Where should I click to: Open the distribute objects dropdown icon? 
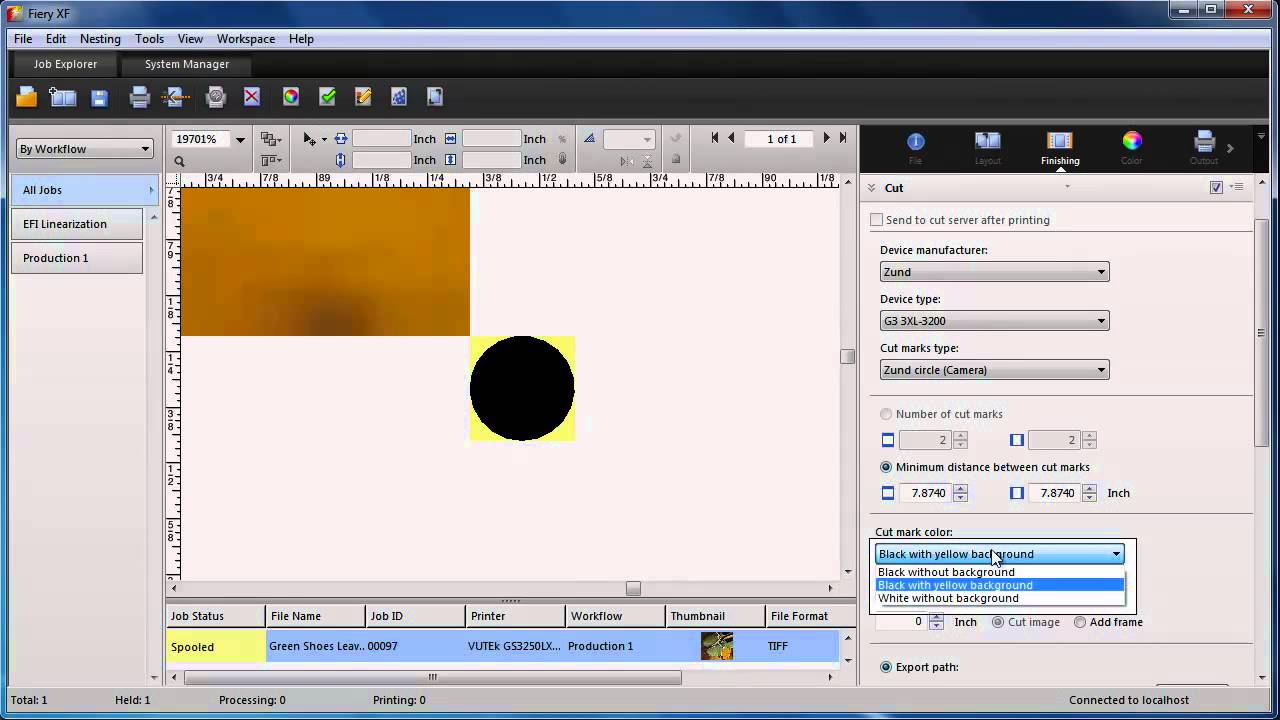coord(271,160)
